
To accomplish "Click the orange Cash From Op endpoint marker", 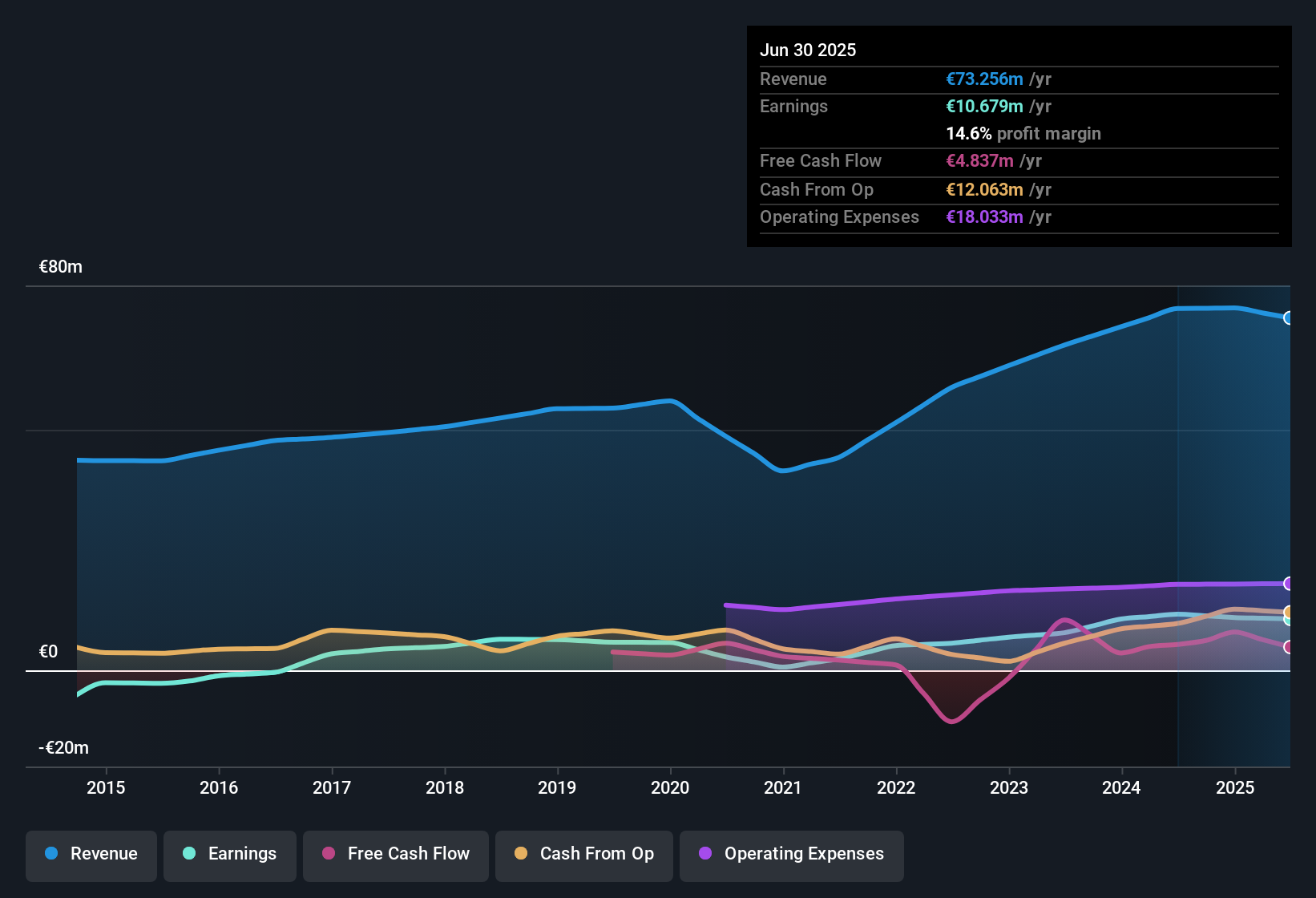I will click(1289, 612).
